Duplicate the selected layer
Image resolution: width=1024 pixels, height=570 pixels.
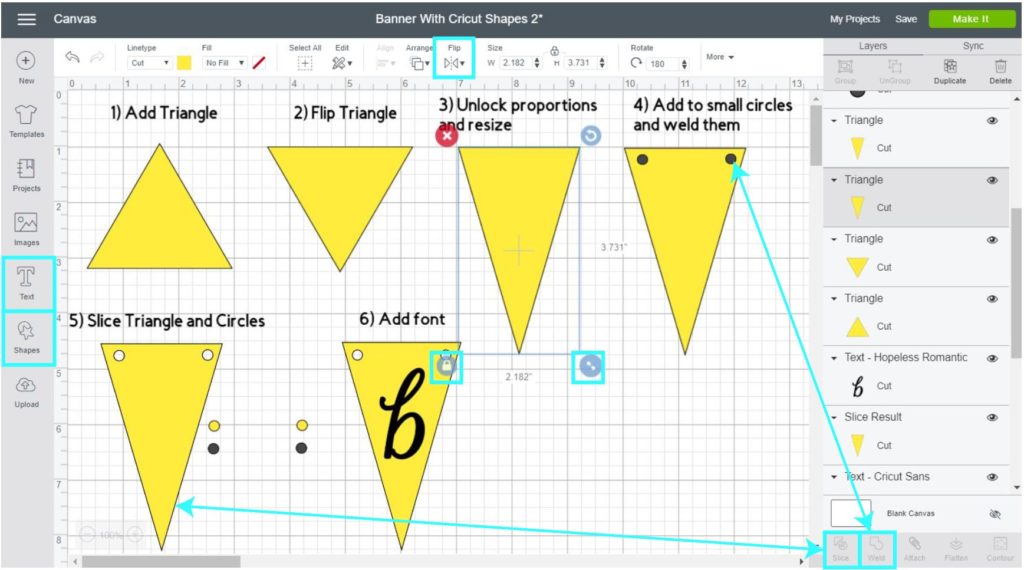pos(949,70)
